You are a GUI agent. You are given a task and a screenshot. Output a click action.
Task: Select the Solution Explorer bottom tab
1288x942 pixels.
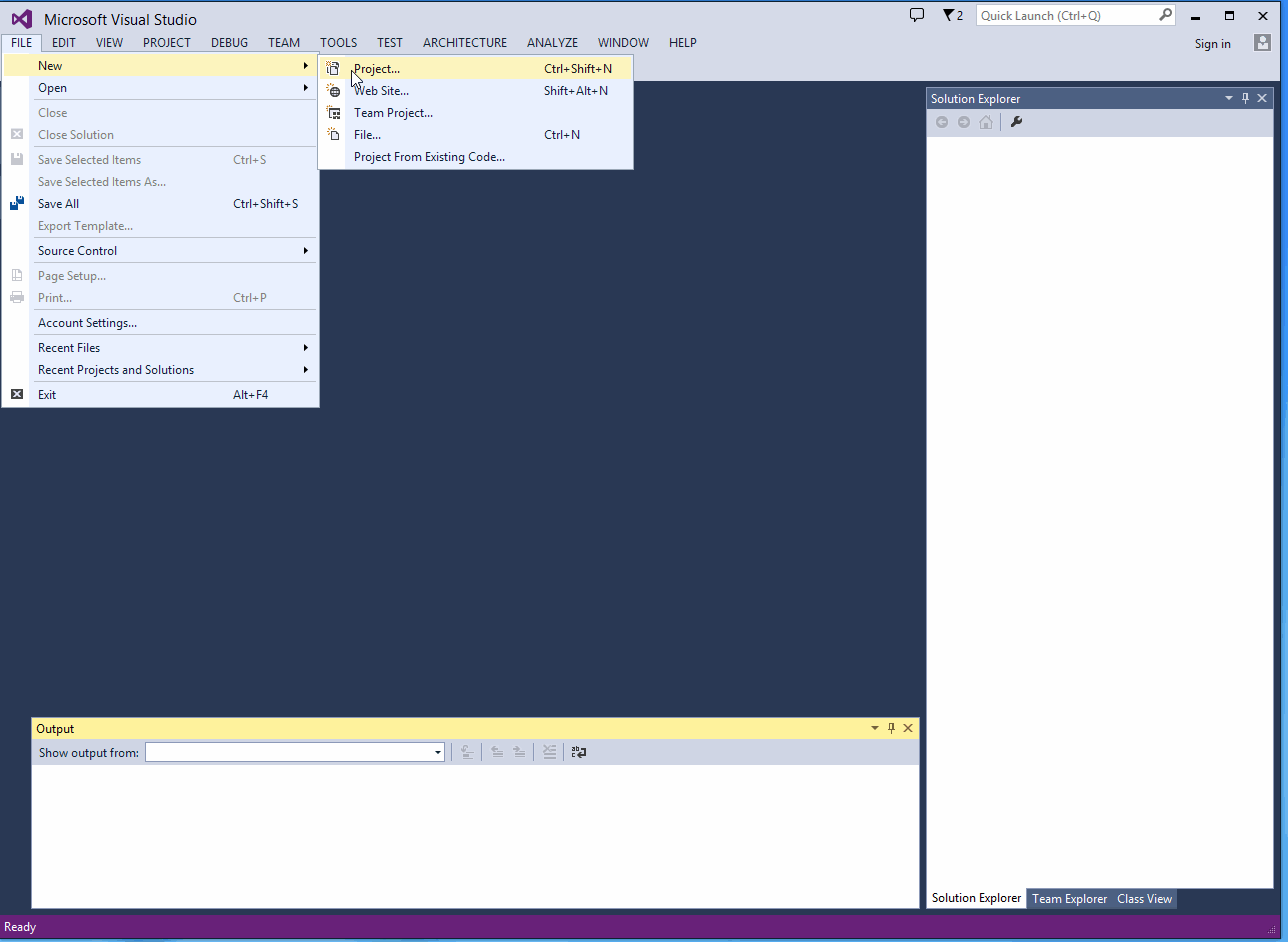(x=977, y=898)
